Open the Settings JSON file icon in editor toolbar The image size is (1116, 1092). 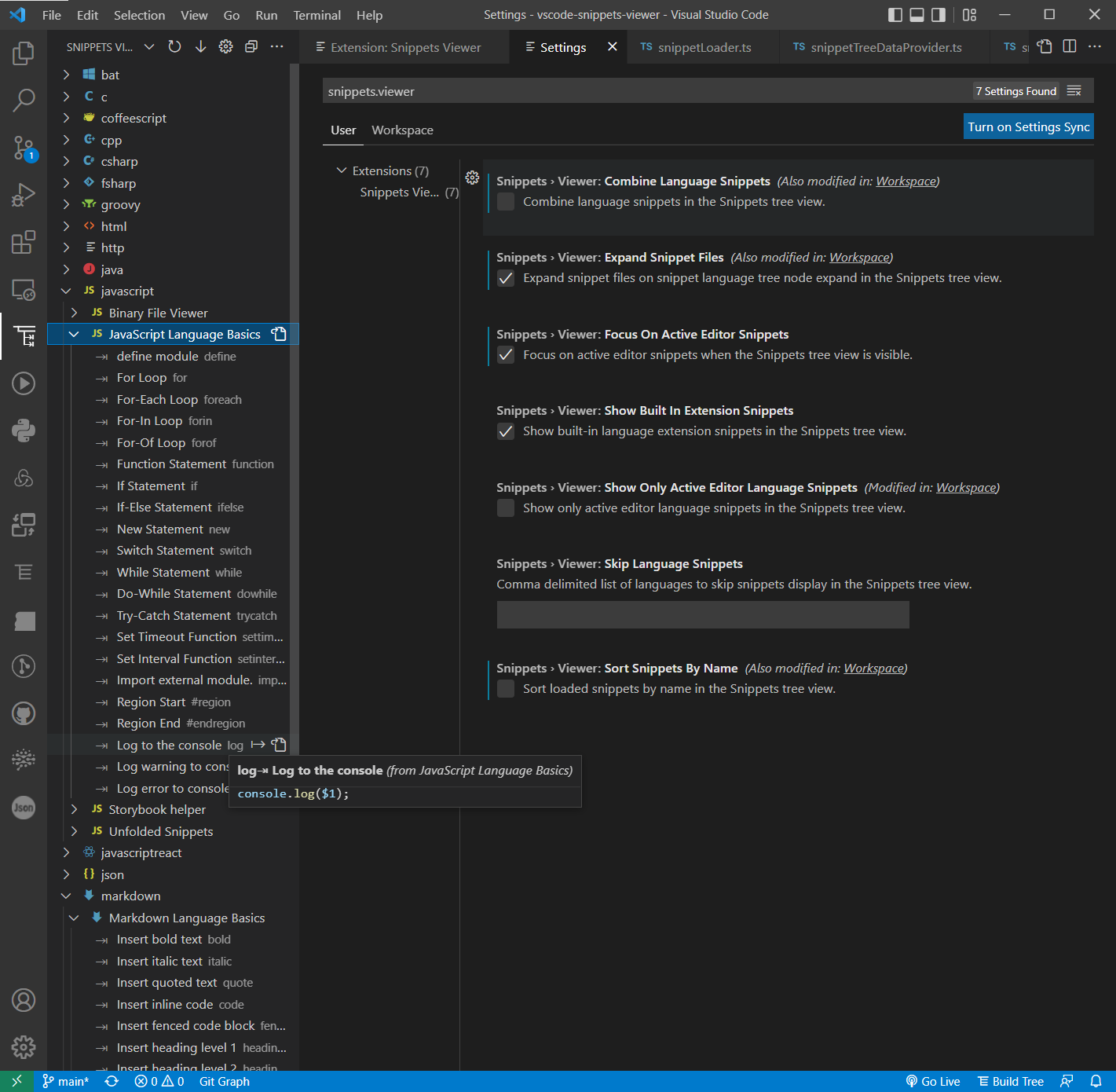[x=1045, y=47]
